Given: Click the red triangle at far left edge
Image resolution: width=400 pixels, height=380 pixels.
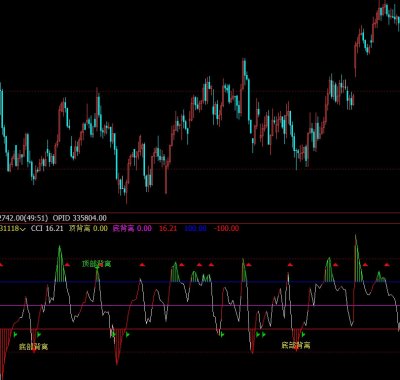Looking at the screenshot, I should (x=1, y=265).
